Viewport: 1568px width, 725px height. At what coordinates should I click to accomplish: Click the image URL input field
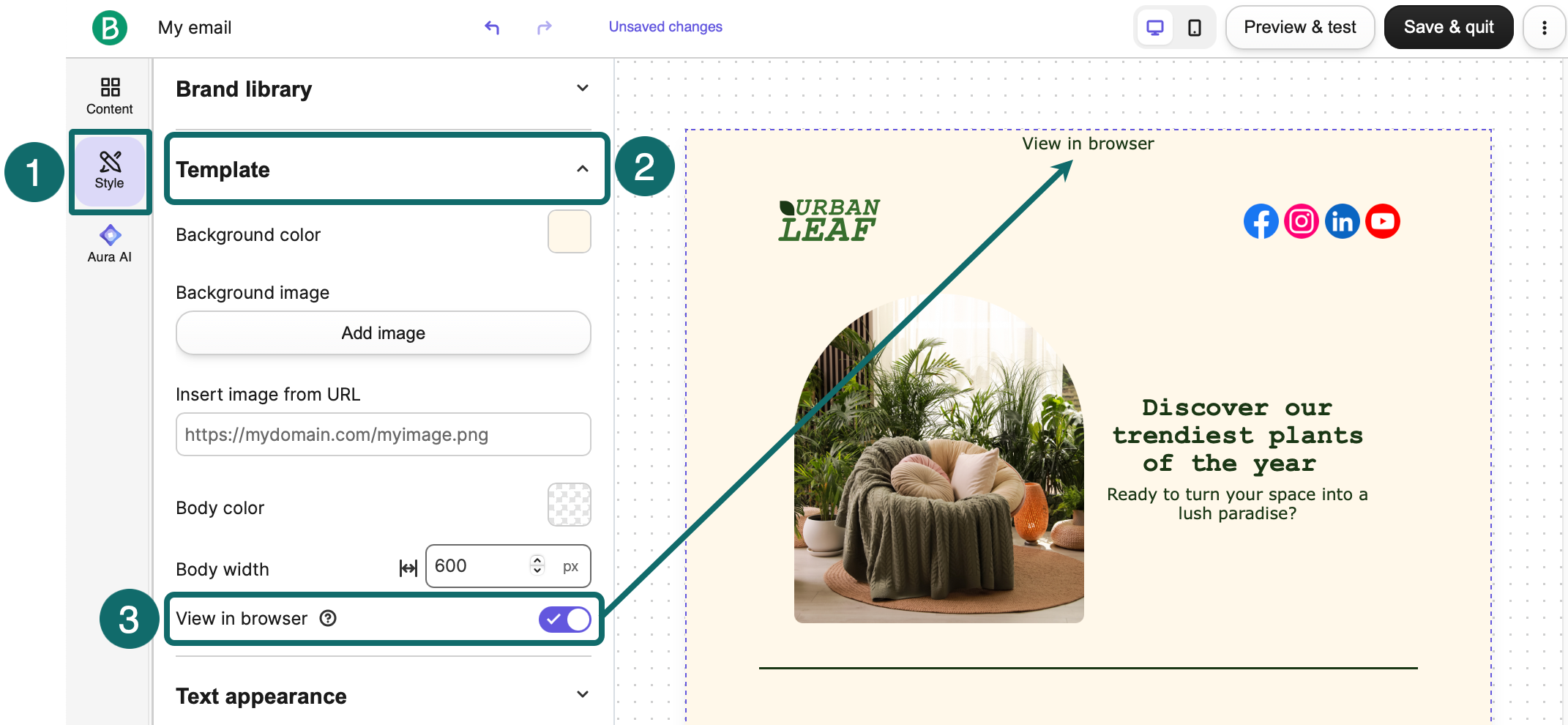[382, 434]
